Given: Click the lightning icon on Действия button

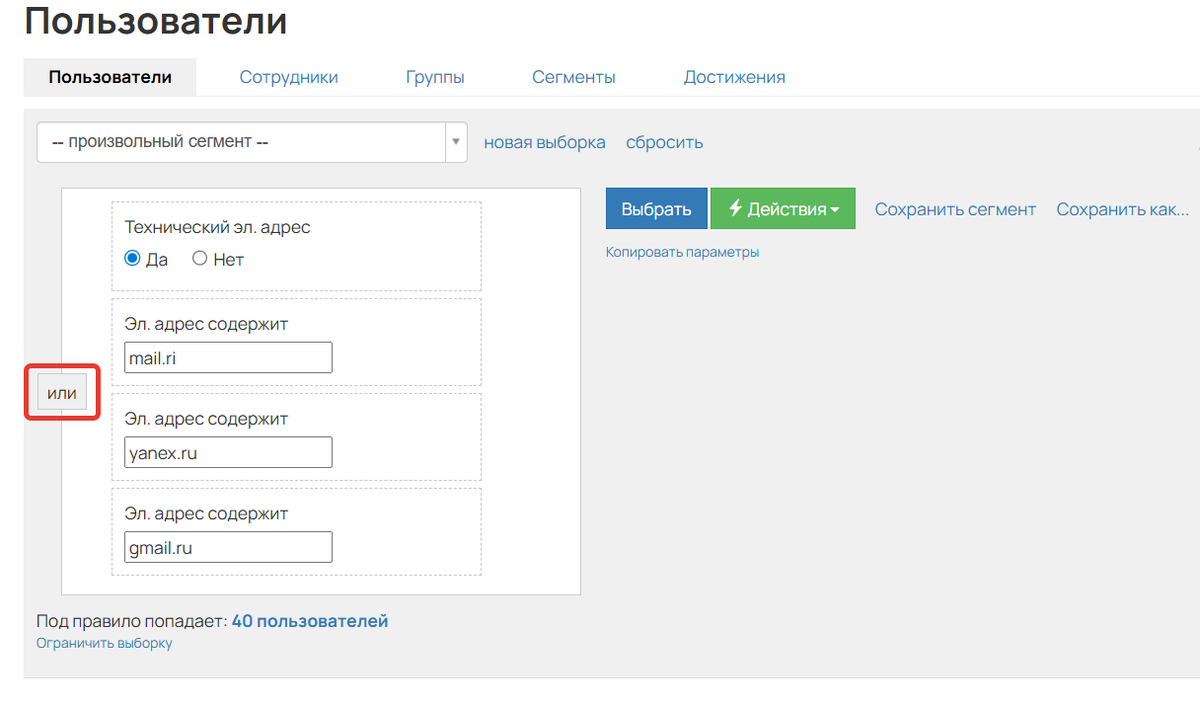Looking at the screenshot, I should [737, 208].
